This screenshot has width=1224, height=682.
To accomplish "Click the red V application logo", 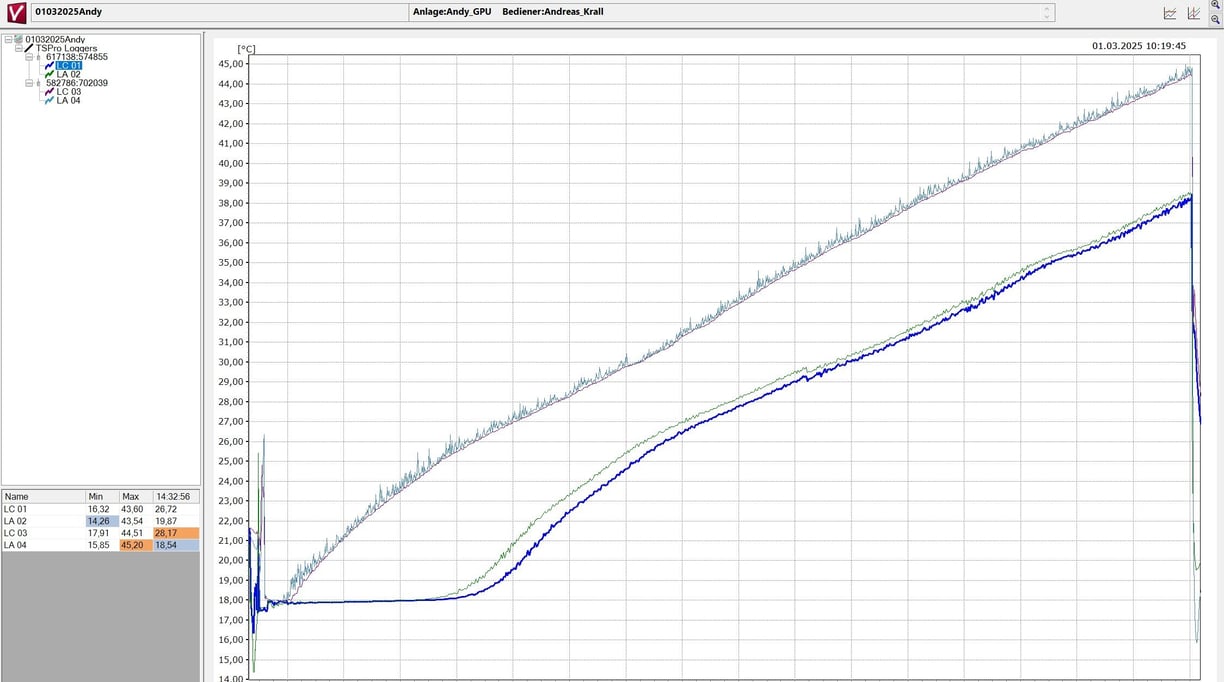I will point(16,13).
